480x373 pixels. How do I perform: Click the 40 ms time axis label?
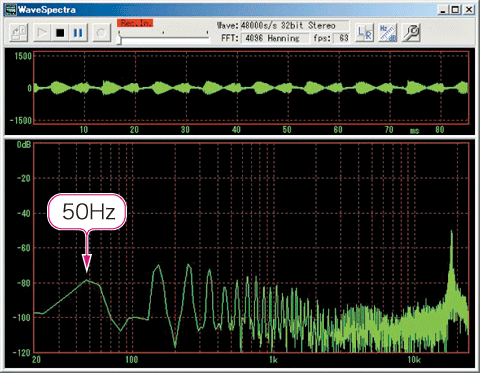coord(236,130)
